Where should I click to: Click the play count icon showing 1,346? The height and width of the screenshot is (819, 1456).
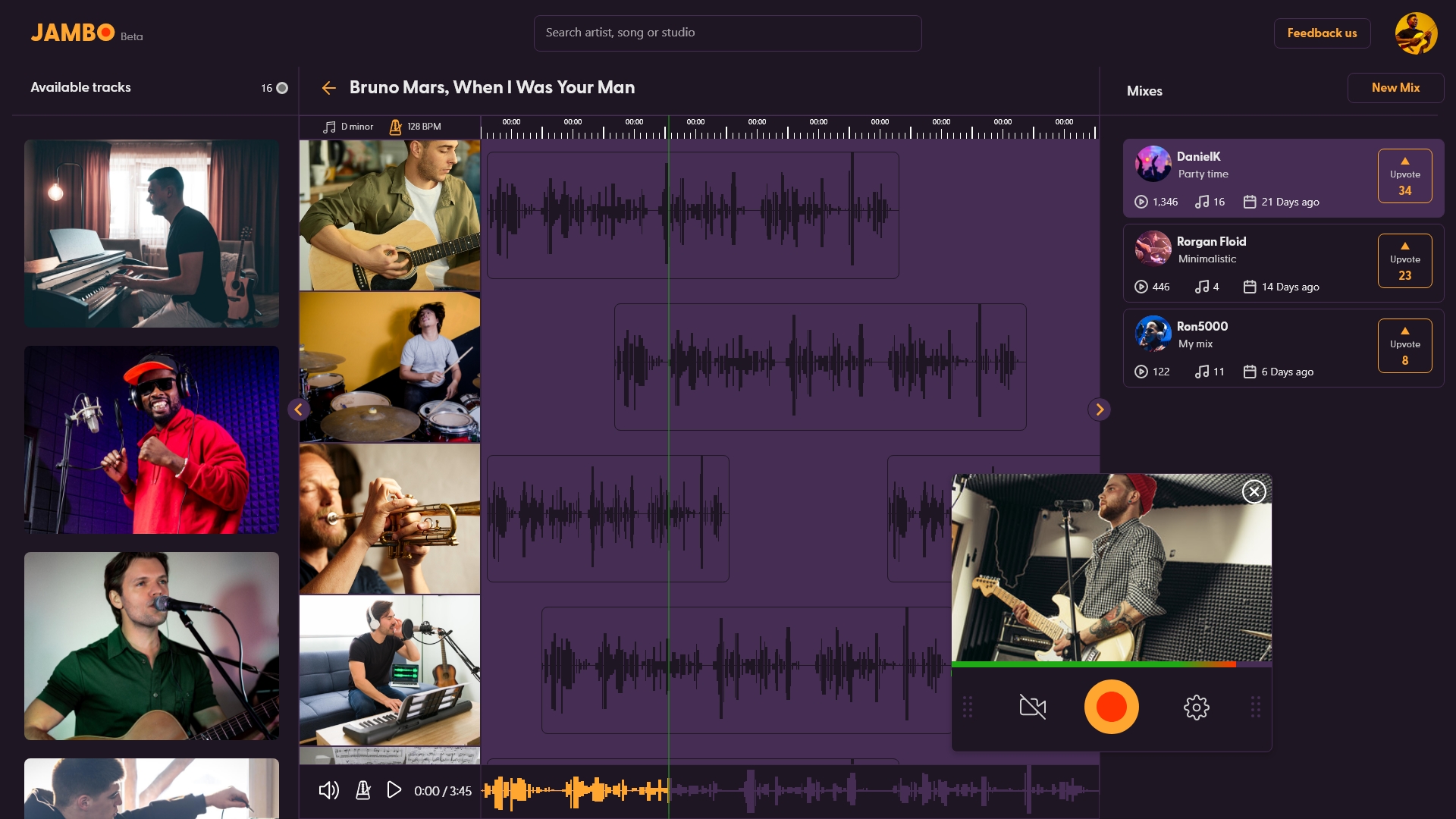1141,202
